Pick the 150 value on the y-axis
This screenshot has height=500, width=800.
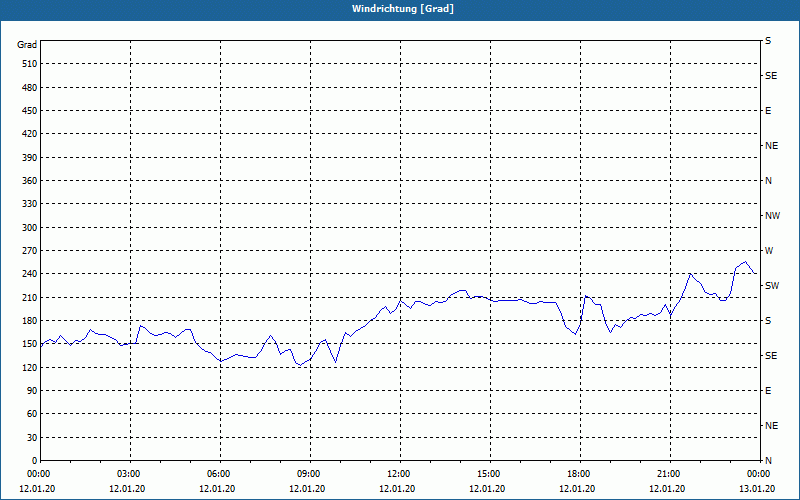(30, 344)
